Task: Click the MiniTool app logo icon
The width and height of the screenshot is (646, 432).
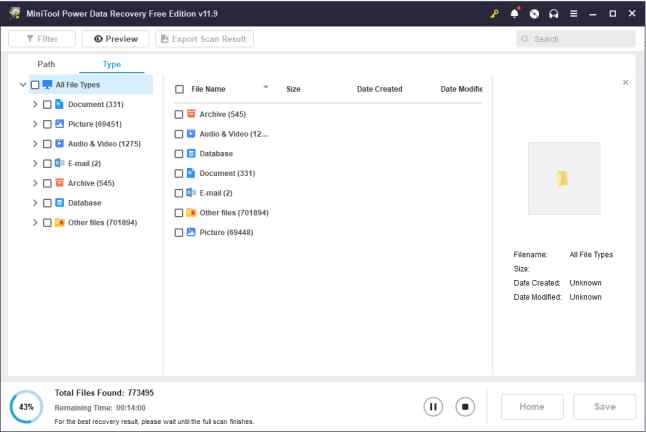Action: 15,13
